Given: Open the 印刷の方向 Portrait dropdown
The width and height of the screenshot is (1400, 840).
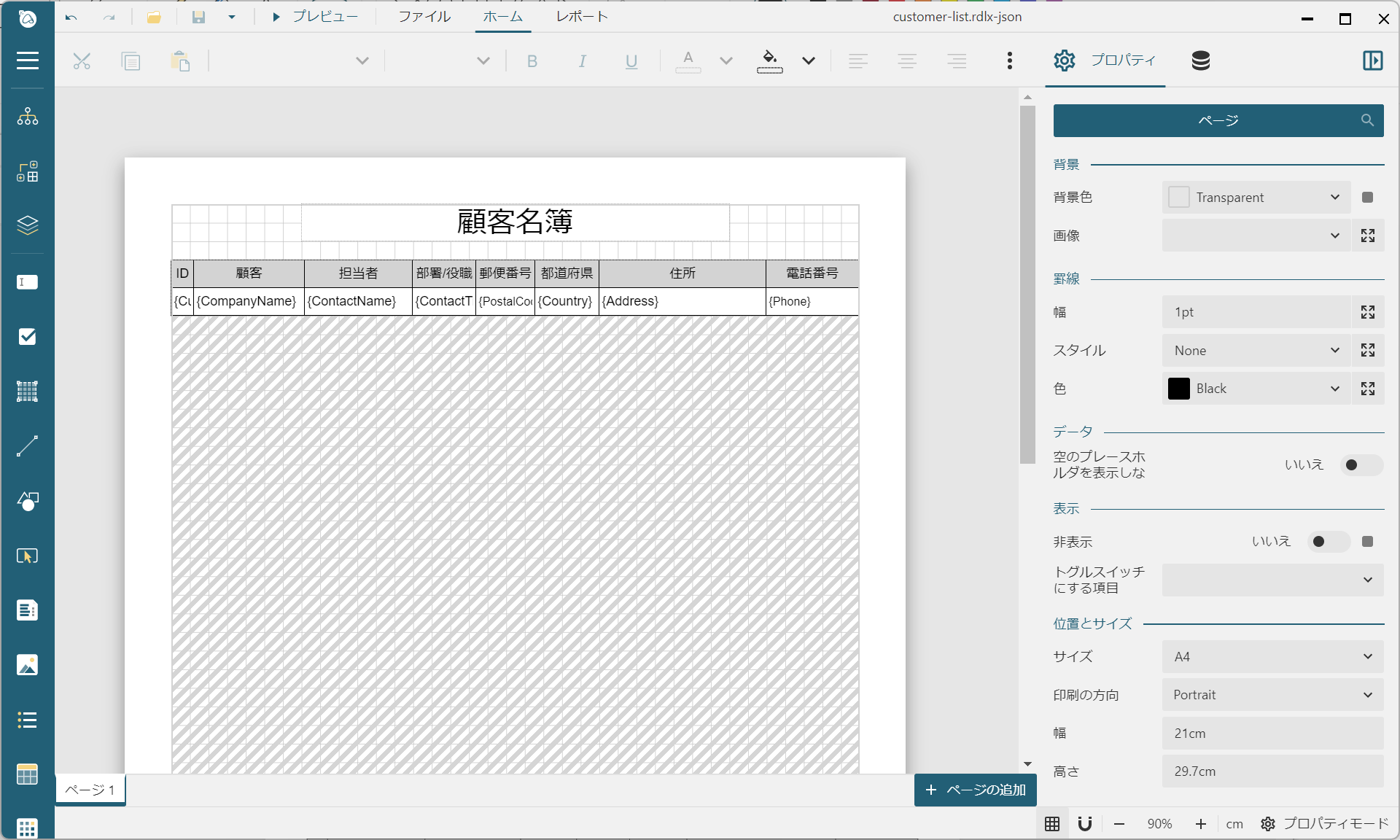Looking at the screenshot, I should [1272, 695].
